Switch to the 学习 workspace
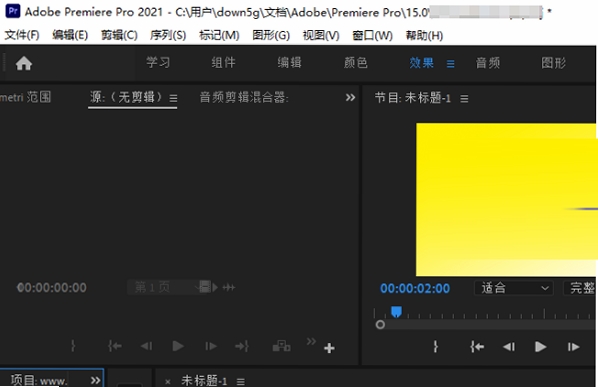The image size is (598, 387). (x=158, y=63)
